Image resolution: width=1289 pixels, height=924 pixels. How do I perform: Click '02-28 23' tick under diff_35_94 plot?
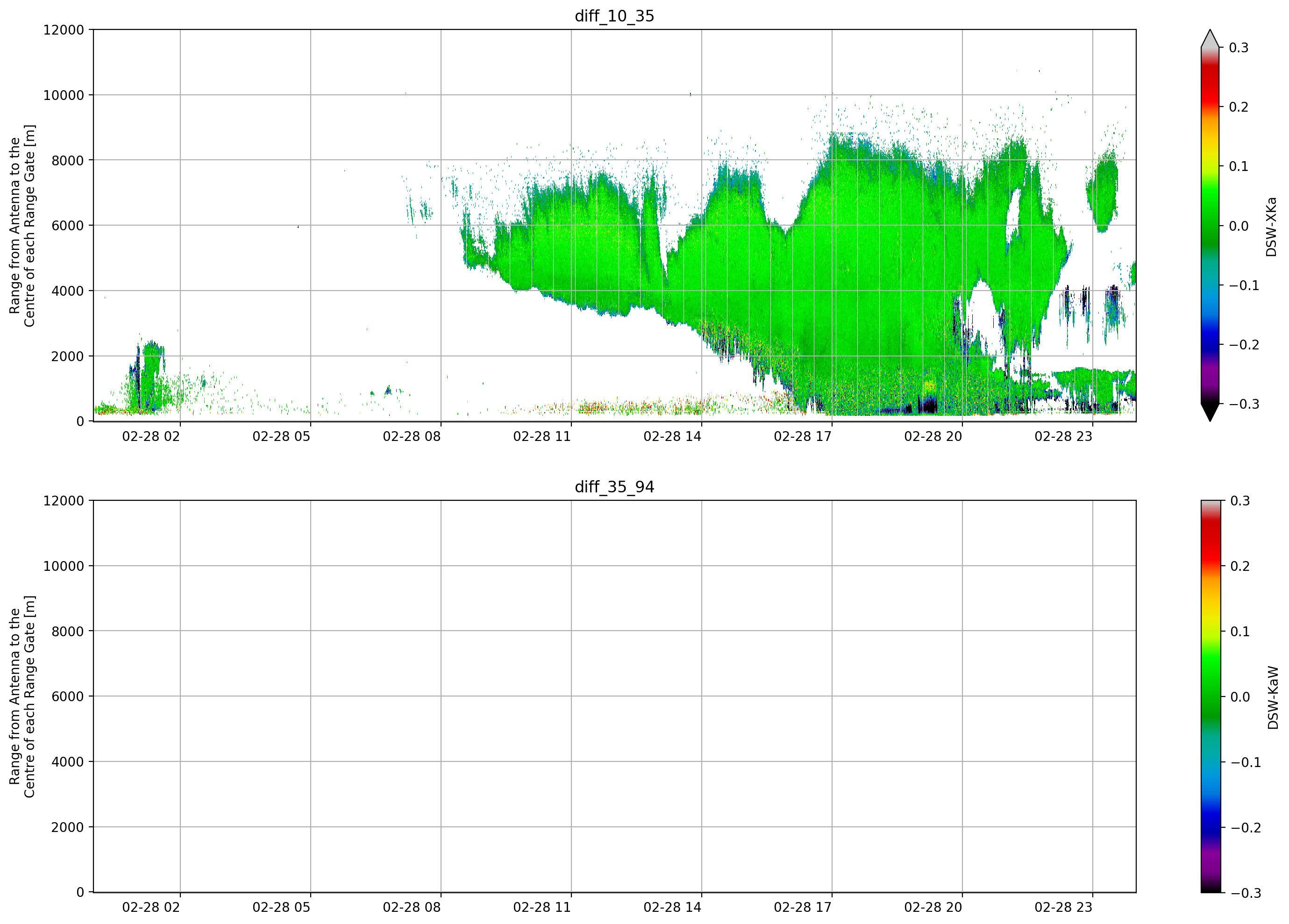click(1063, 907)
